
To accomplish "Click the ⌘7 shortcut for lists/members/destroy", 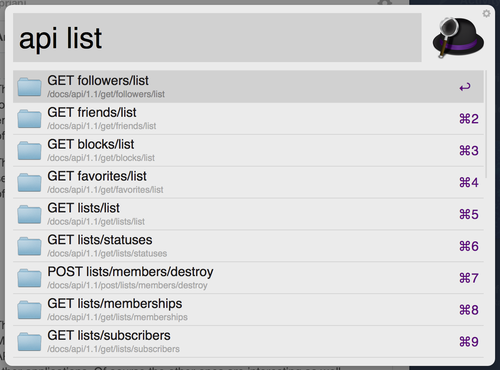I will pos(469,278).
